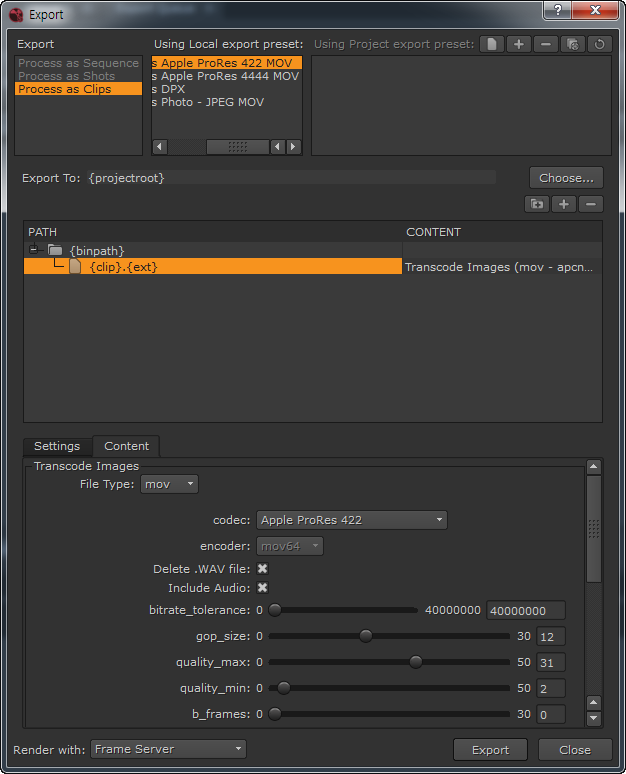Click the new preset page icon
This screenshot has width=626, height=774.
point(492,44)
